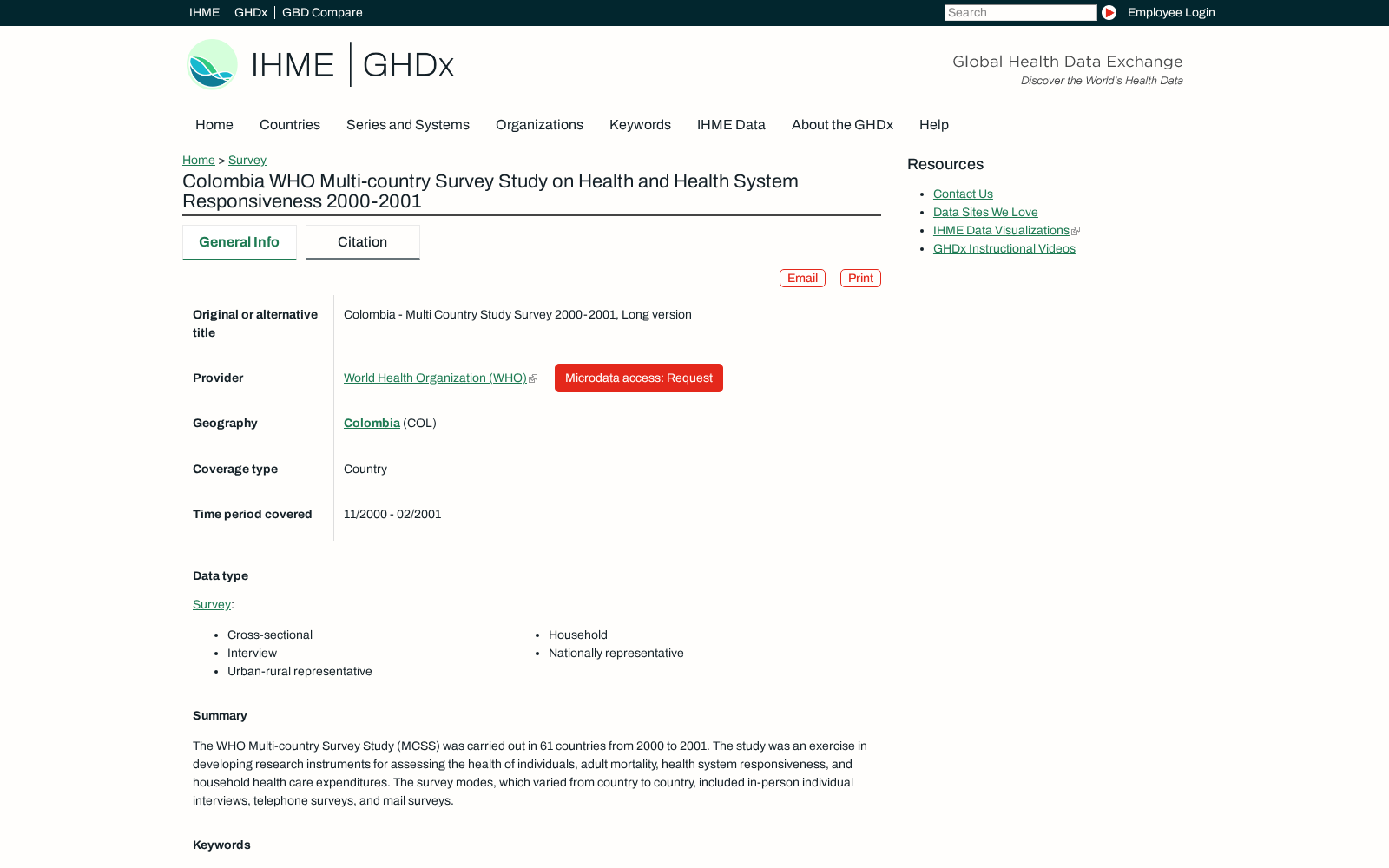This screenshot has height=868, width=1389.
Task: Open About the GHDx menu item
Action: coord(842,125)
